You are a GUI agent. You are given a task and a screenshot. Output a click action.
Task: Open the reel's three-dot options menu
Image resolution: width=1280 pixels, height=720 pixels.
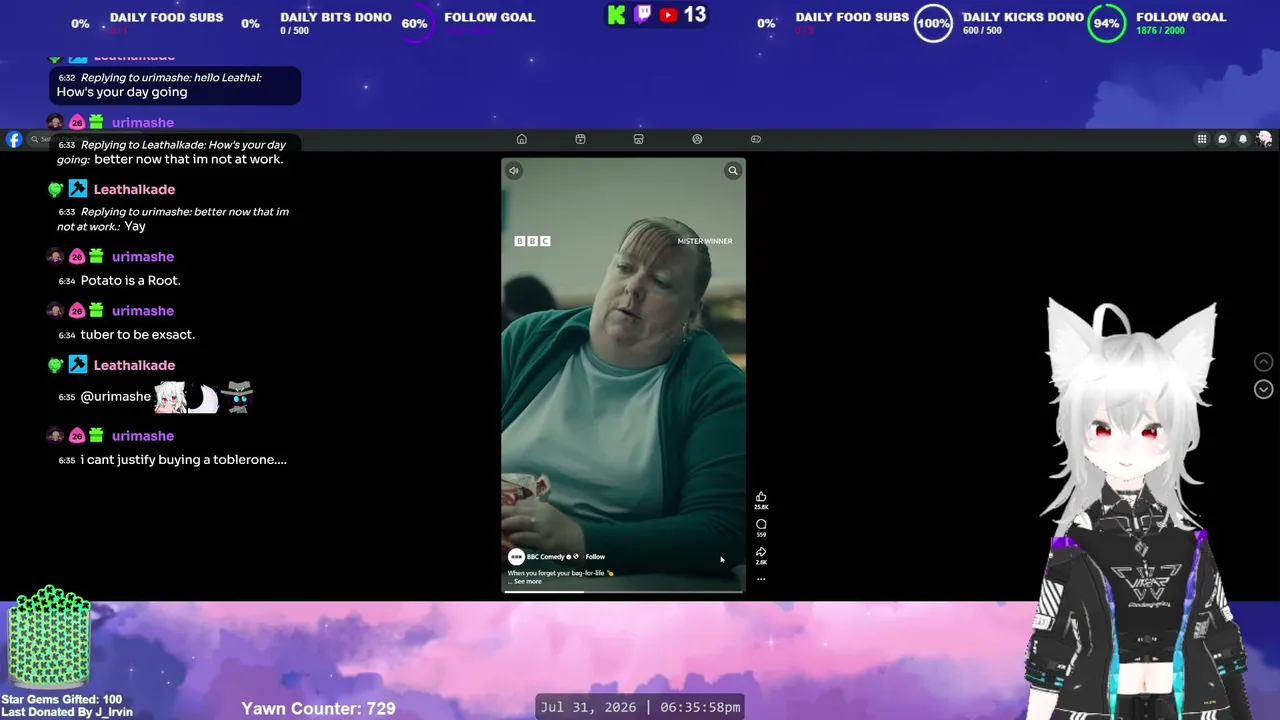761,579
